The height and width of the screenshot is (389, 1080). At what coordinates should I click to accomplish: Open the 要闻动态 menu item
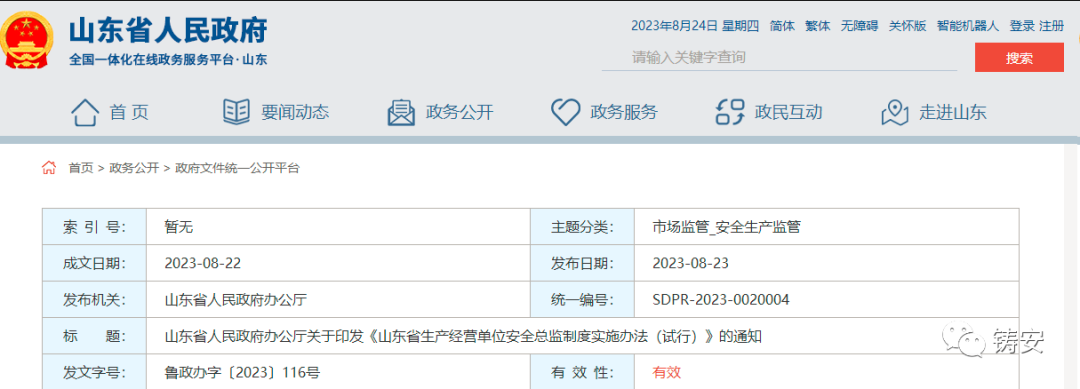point(295,112)
